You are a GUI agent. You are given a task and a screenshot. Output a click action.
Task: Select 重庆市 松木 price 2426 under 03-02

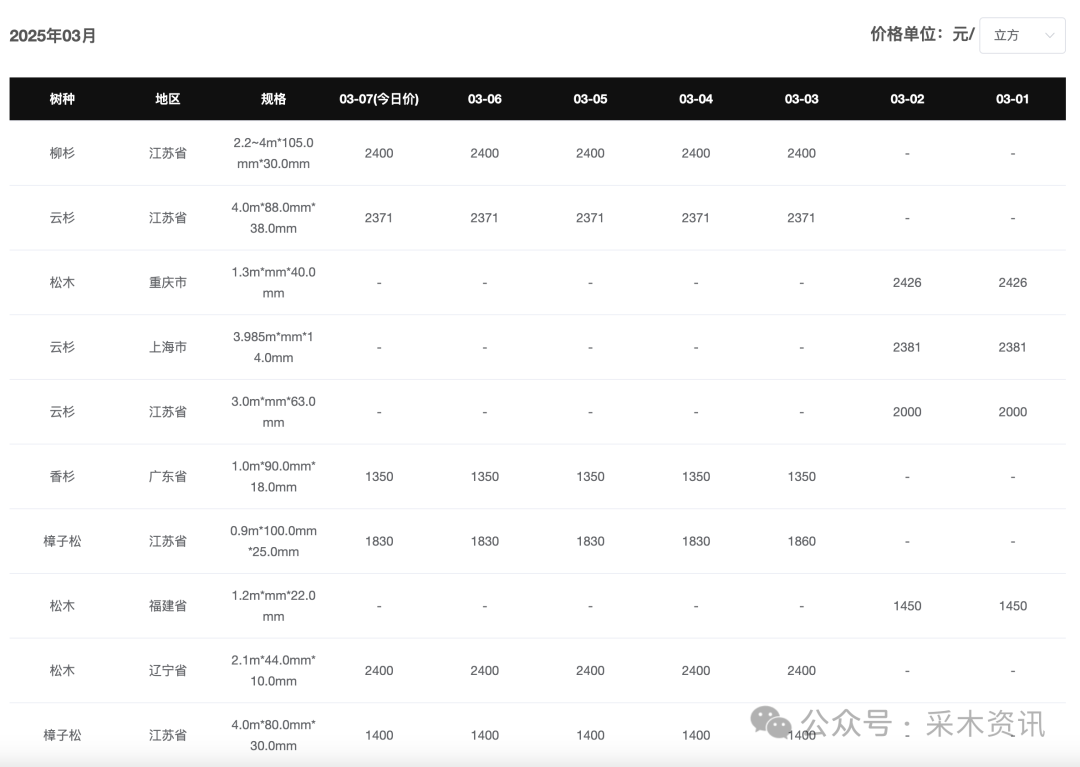[907, 282]
